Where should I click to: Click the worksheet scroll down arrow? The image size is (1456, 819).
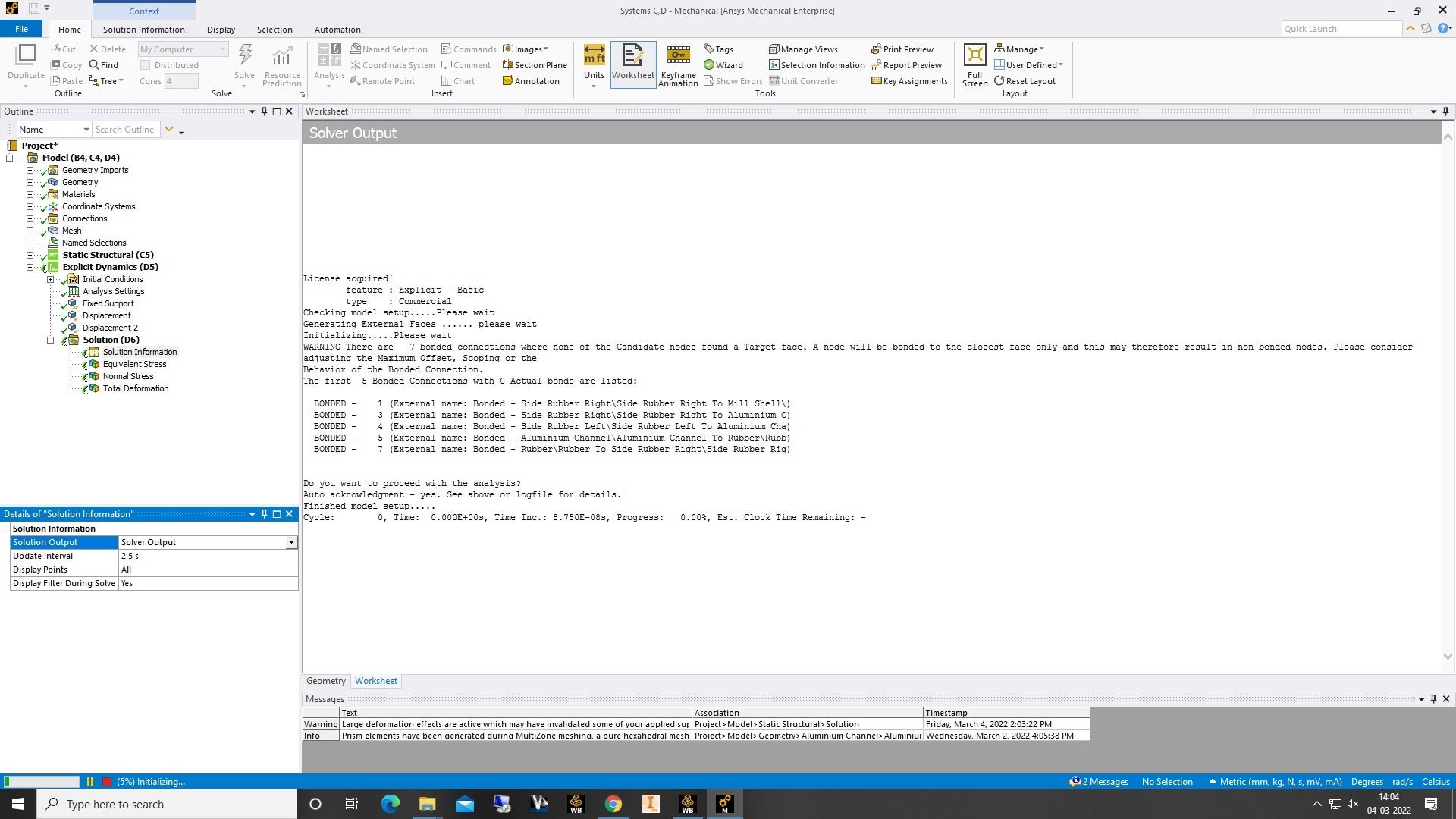coord(1448,657)
